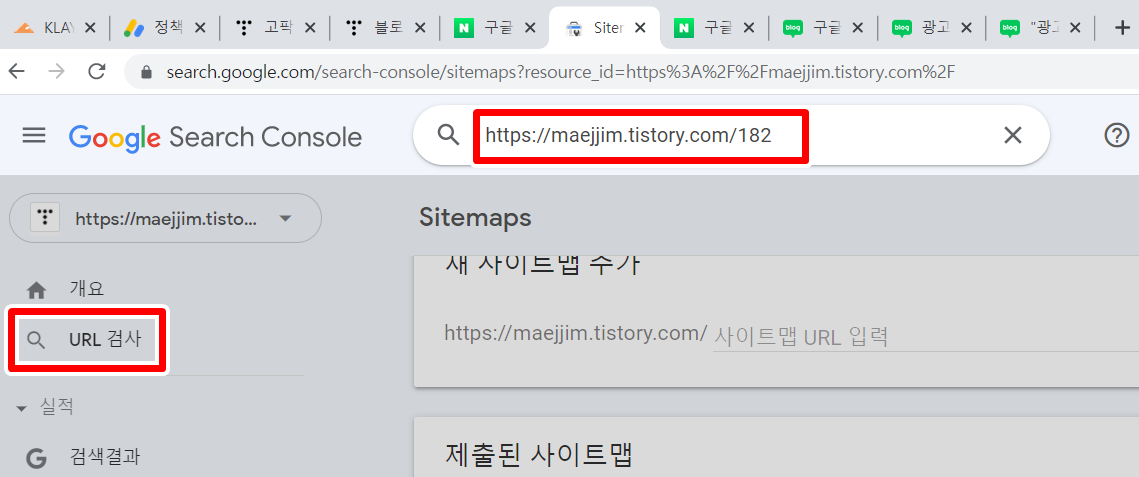Click the 제출된 사이트맵 heading
Viewport: 1139px width, 477px height.
pos(538,456)
